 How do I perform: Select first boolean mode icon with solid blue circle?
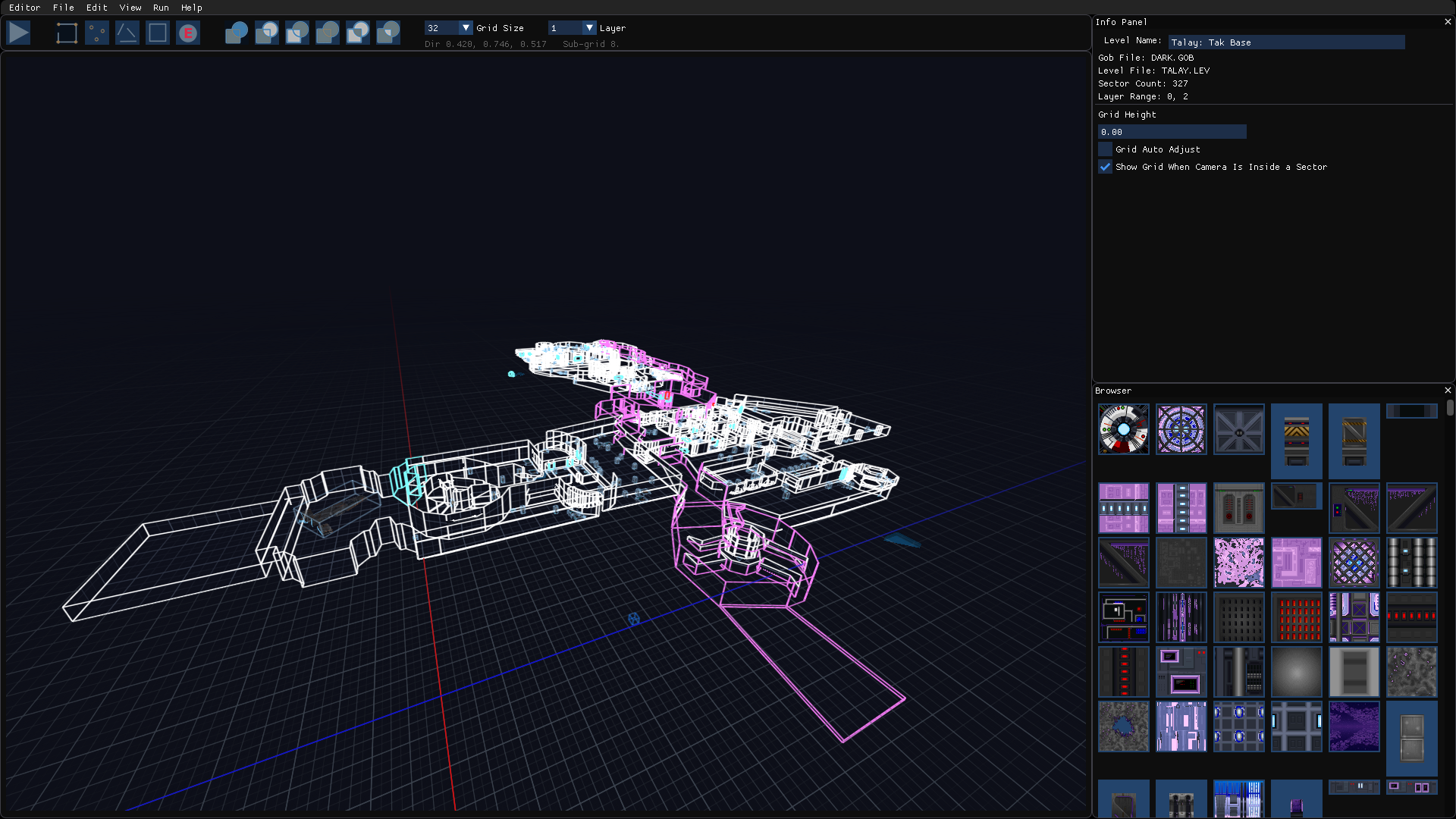pyautogui.click(x=237, y=33)
